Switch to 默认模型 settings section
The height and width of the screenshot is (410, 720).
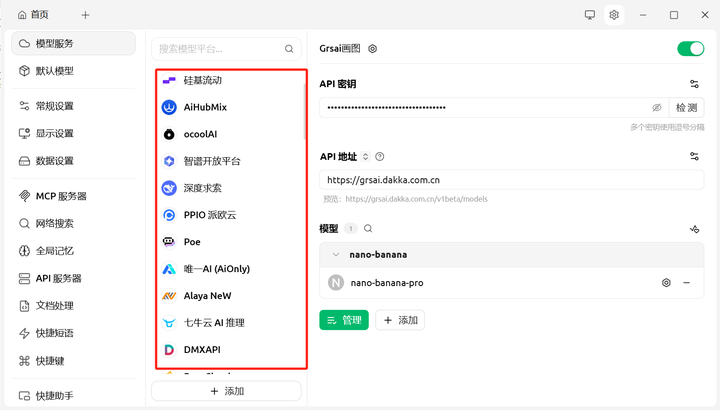54,71
